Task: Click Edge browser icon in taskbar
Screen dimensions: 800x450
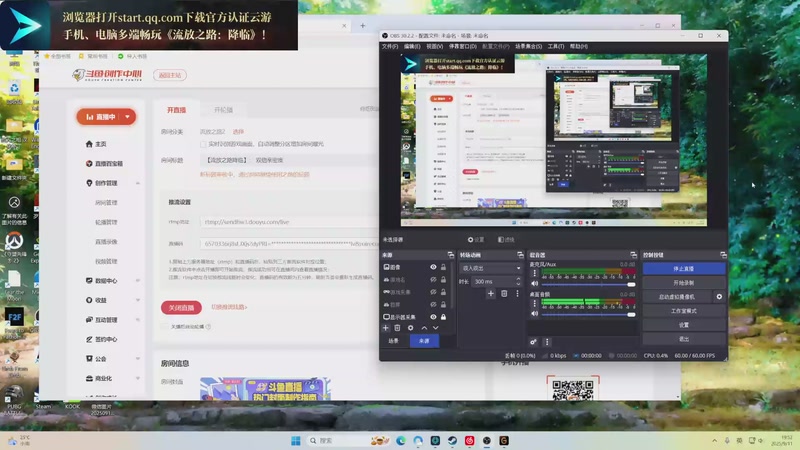Action: 401,440
